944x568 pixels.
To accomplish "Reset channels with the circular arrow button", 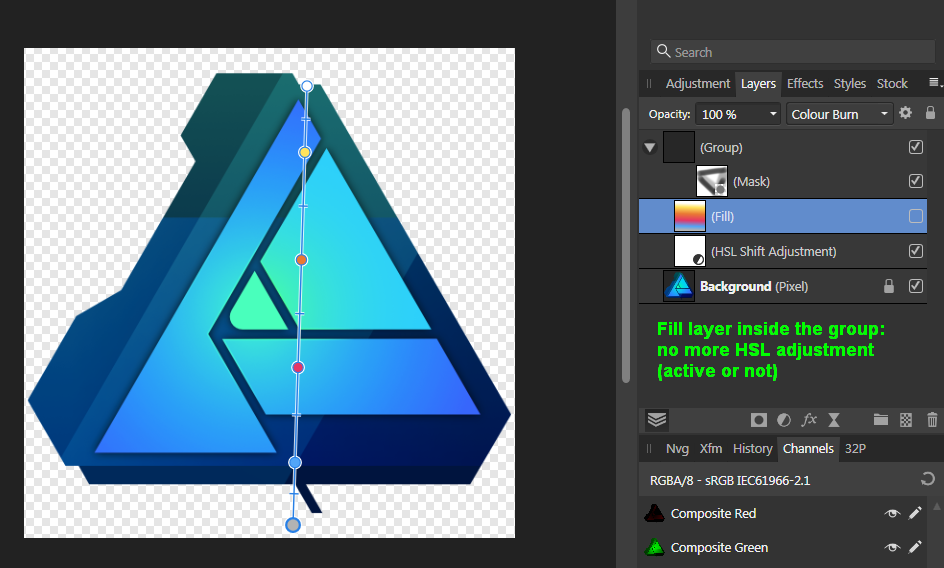I will click(929, 480).
